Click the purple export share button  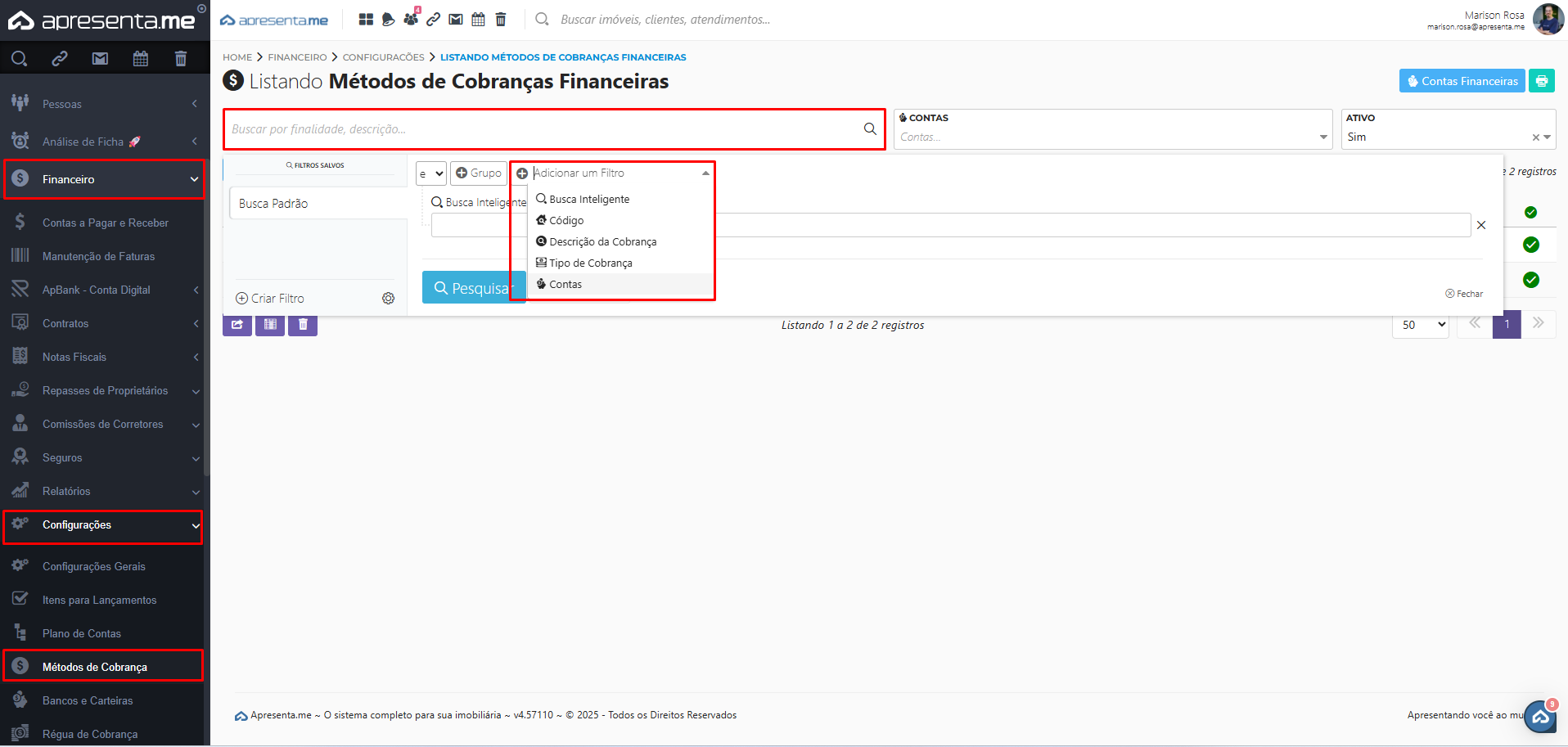(x=237, y=325)
